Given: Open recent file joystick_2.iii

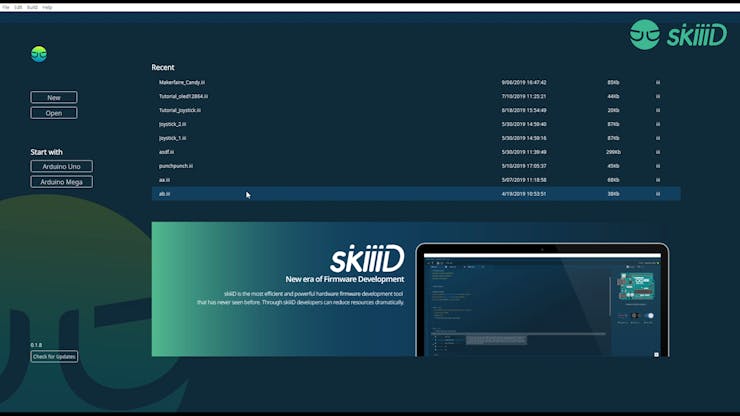Looking at the screenshot, I should (x=416, y=124).
